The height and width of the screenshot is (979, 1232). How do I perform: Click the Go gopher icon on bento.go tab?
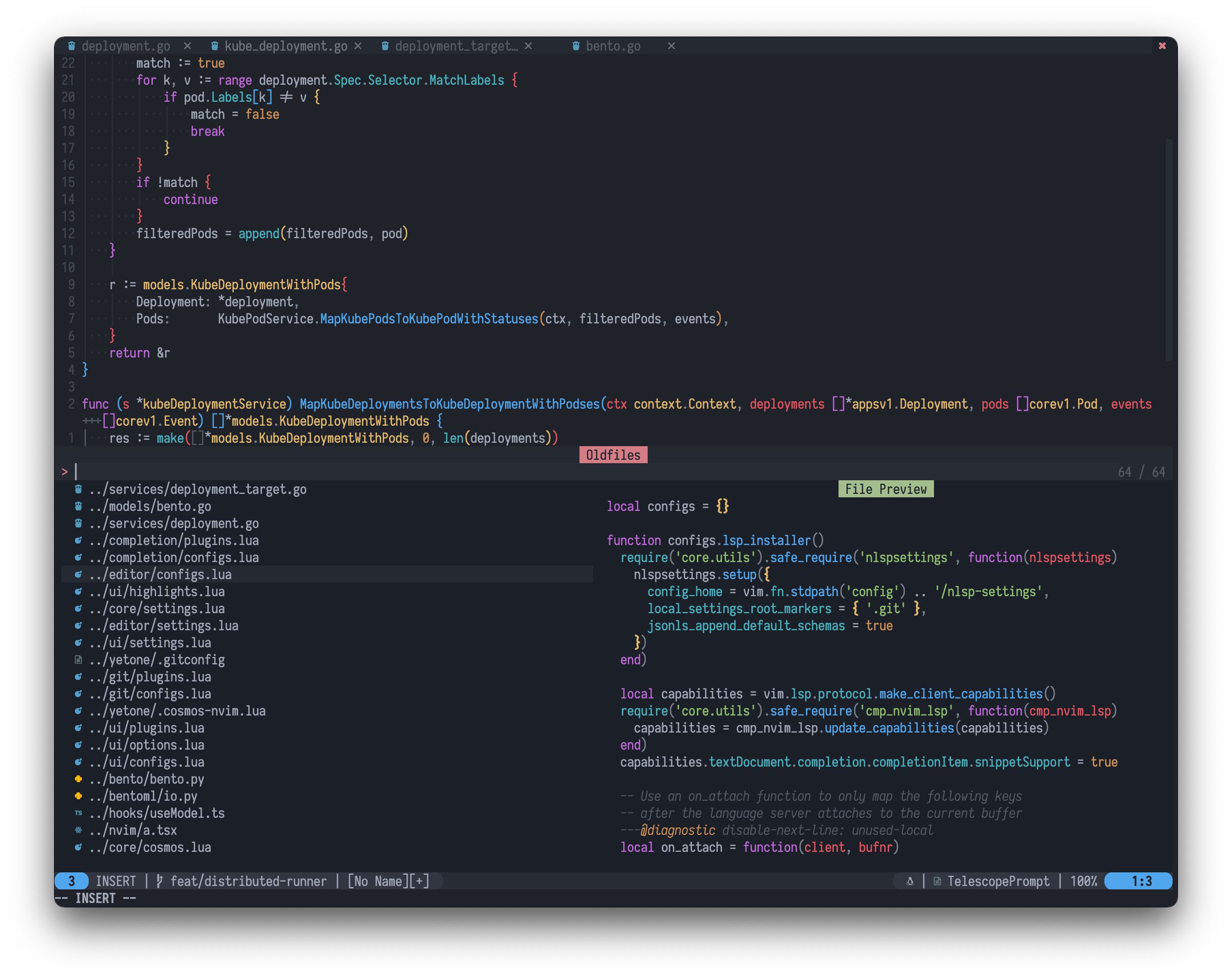(x=576, y=46)
